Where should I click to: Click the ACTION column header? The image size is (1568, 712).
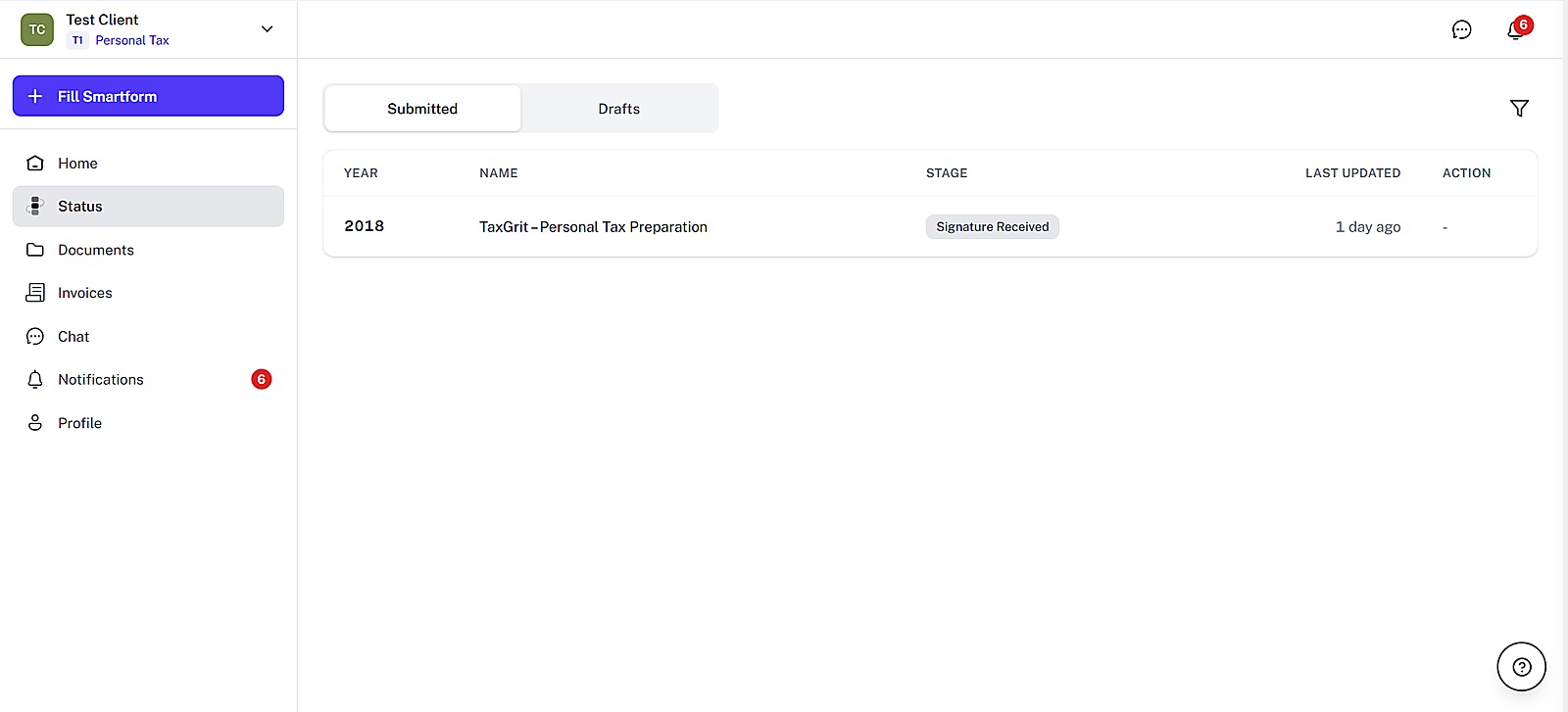pyautogui.click(x=1466, y=173)
